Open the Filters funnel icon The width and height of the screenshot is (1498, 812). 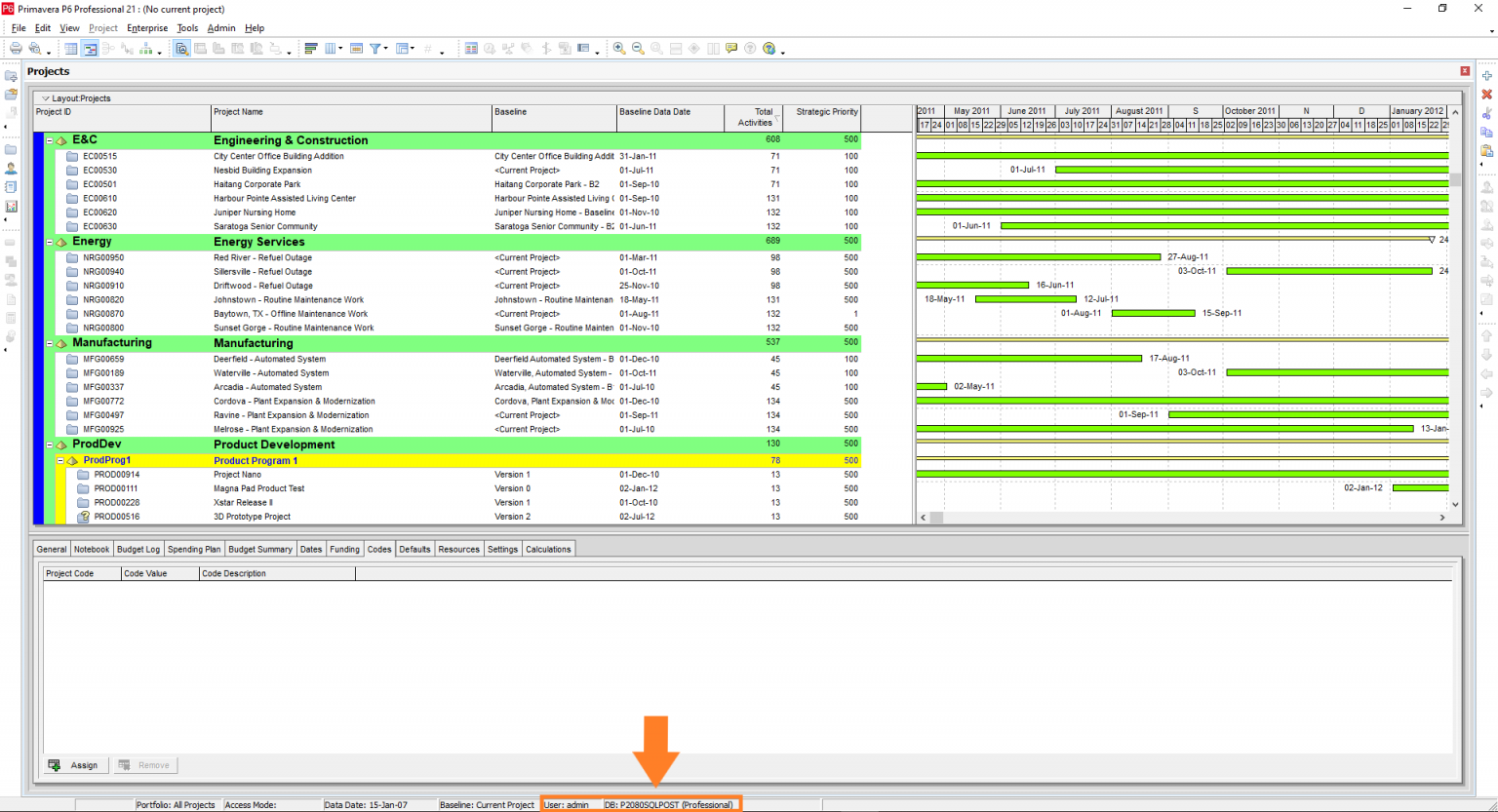click(x=376, y=48)
